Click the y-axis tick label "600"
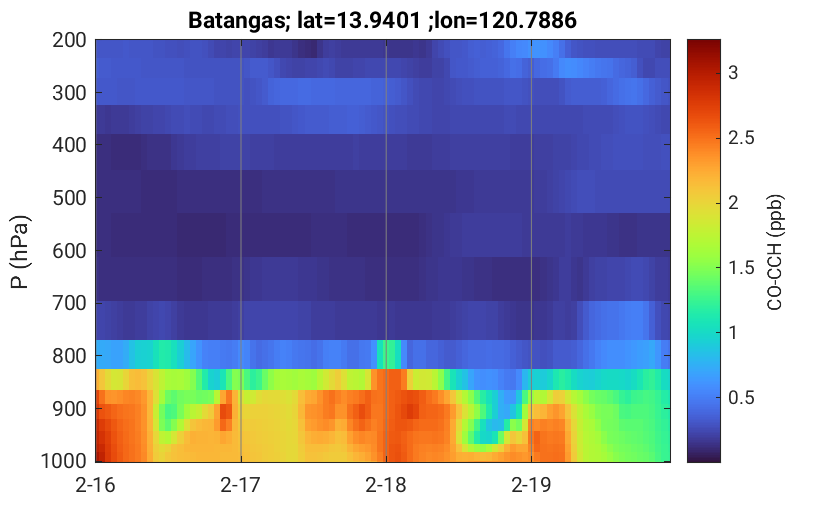This screenshot has width=833, height=521. click(69, 250)
